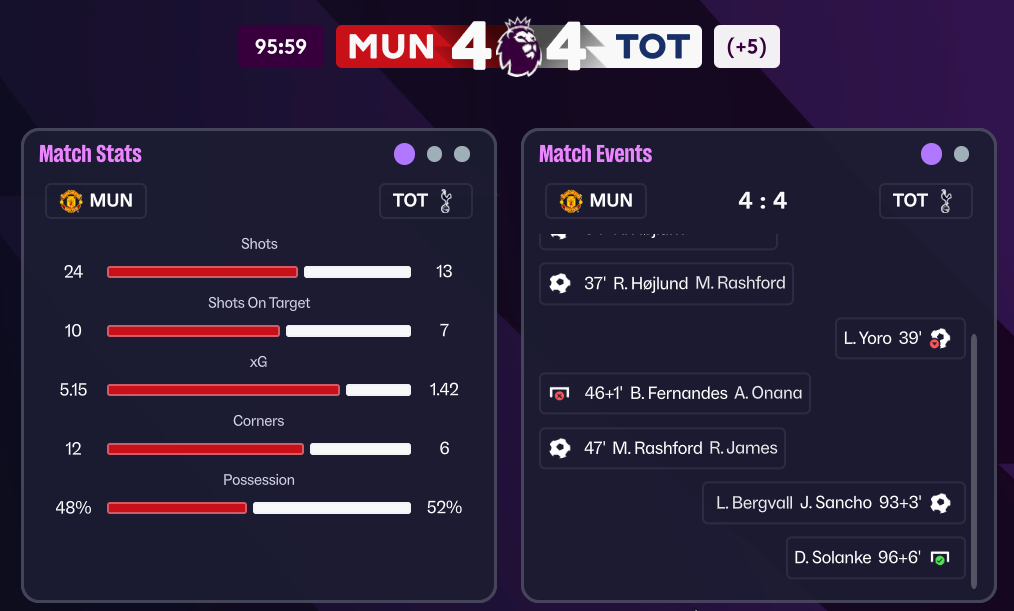Image resolution: width=1014 pixels, height=611 pixels.
Task: Click the TOT team button in Match Stats
Action: 425,201
